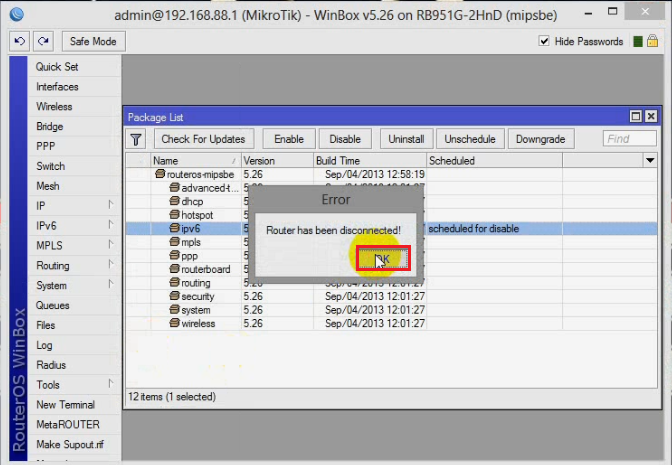
Task: Click the Enable button
Action: click(x=289, y=139)
